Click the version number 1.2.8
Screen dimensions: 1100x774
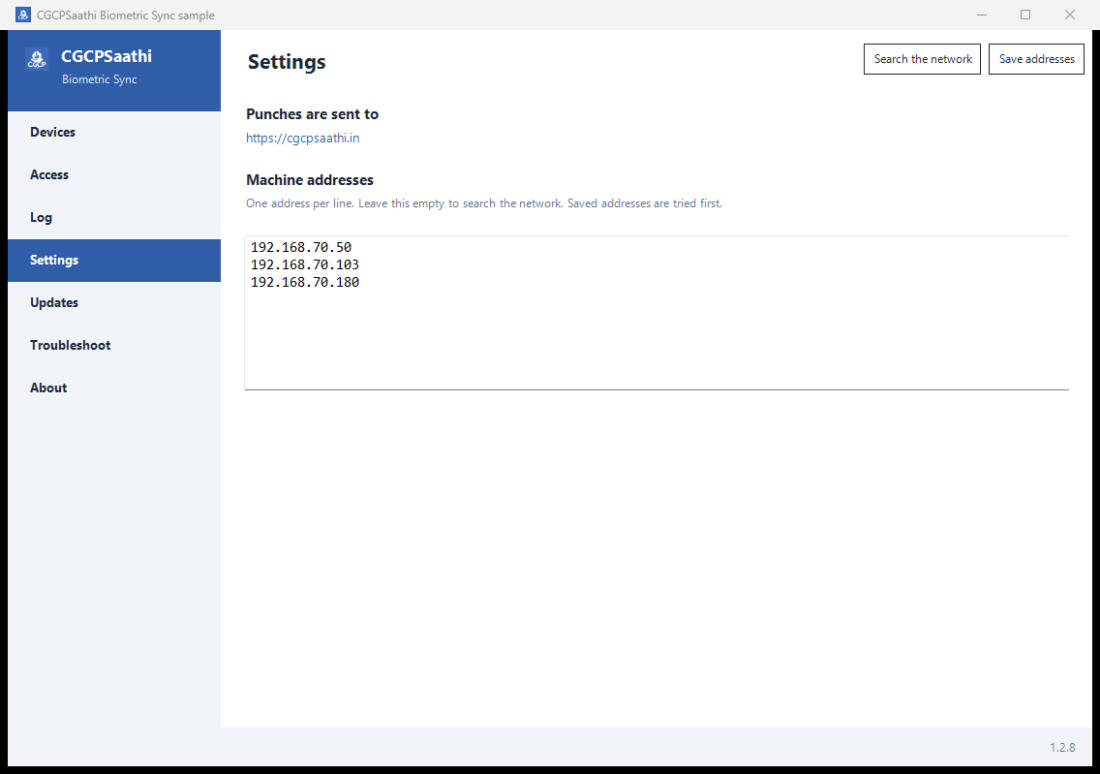[x=1062, y=748]
